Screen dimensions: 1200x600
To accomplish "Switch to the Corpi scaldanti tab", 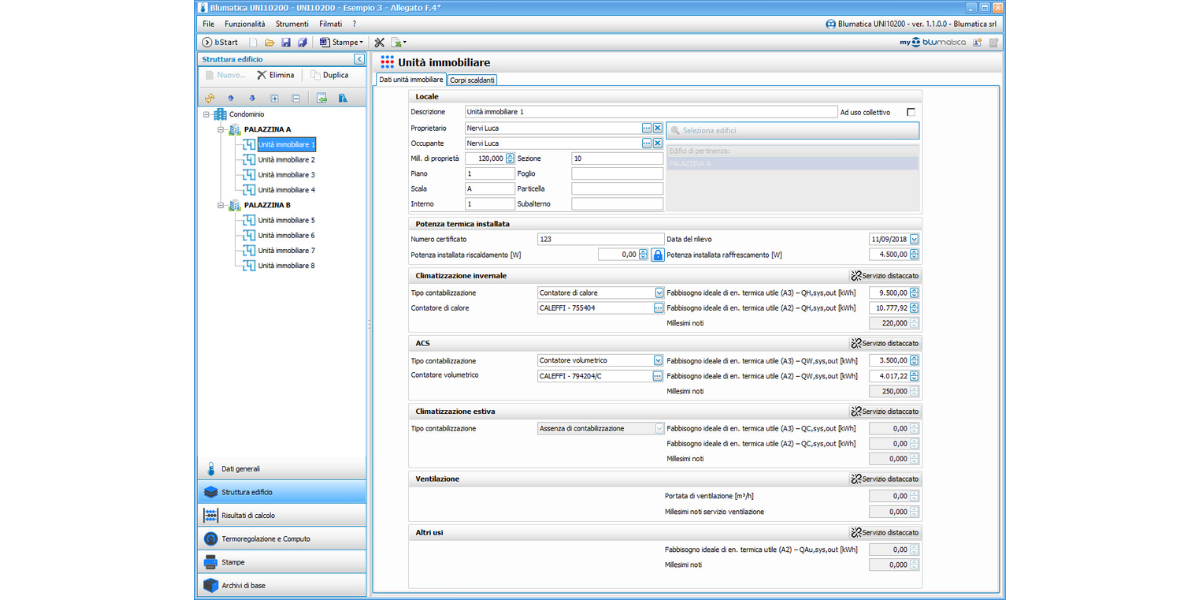I will tap(472, 80).
